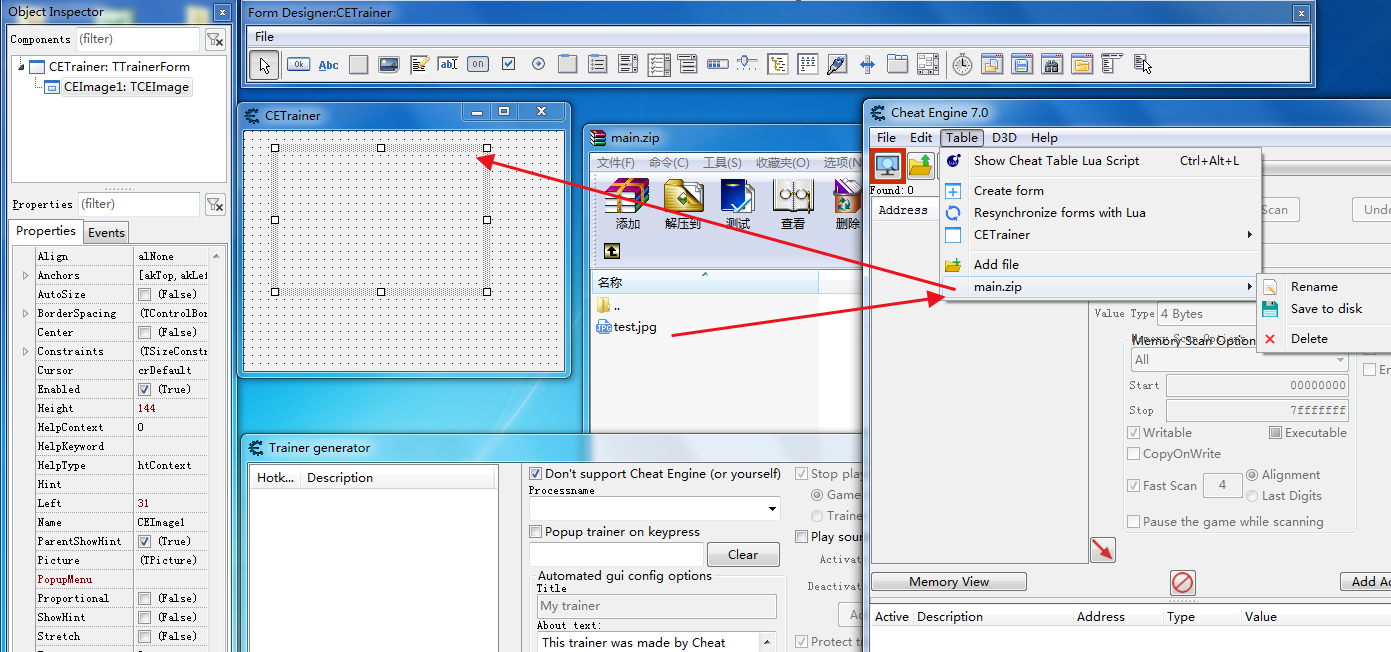1391x652 pixels.
Task: Toggle Popup trainer on keypress checkbox
Action: 536,532
